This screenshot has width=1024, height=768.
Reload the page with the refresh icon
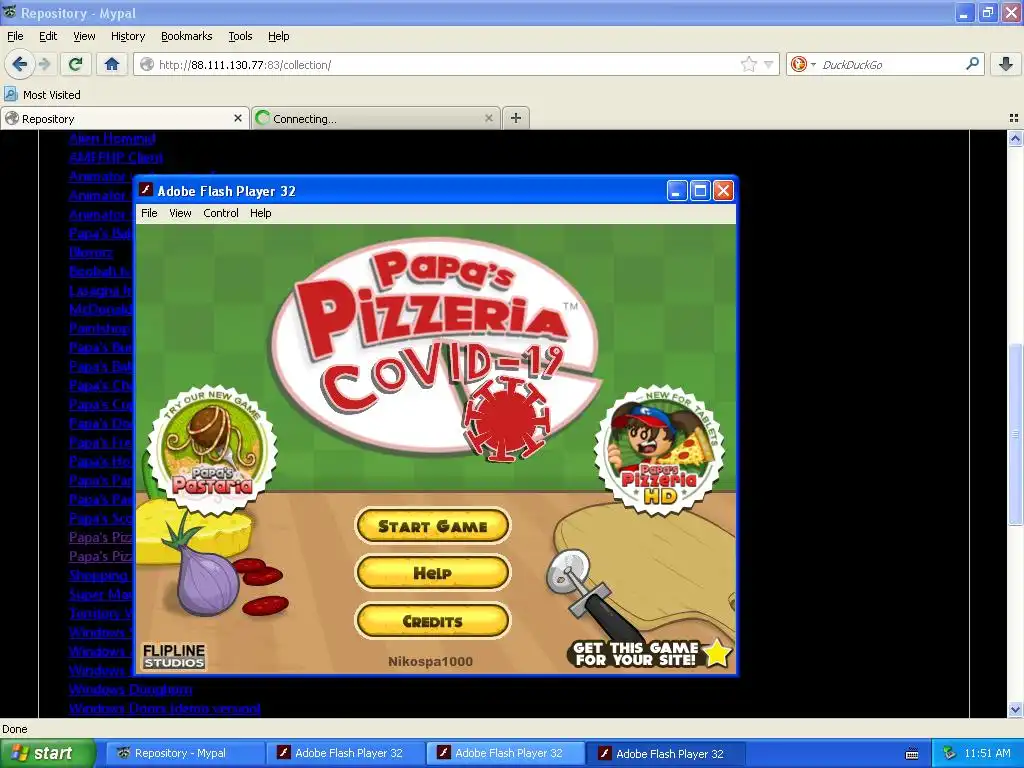click(x=75, y=64)
